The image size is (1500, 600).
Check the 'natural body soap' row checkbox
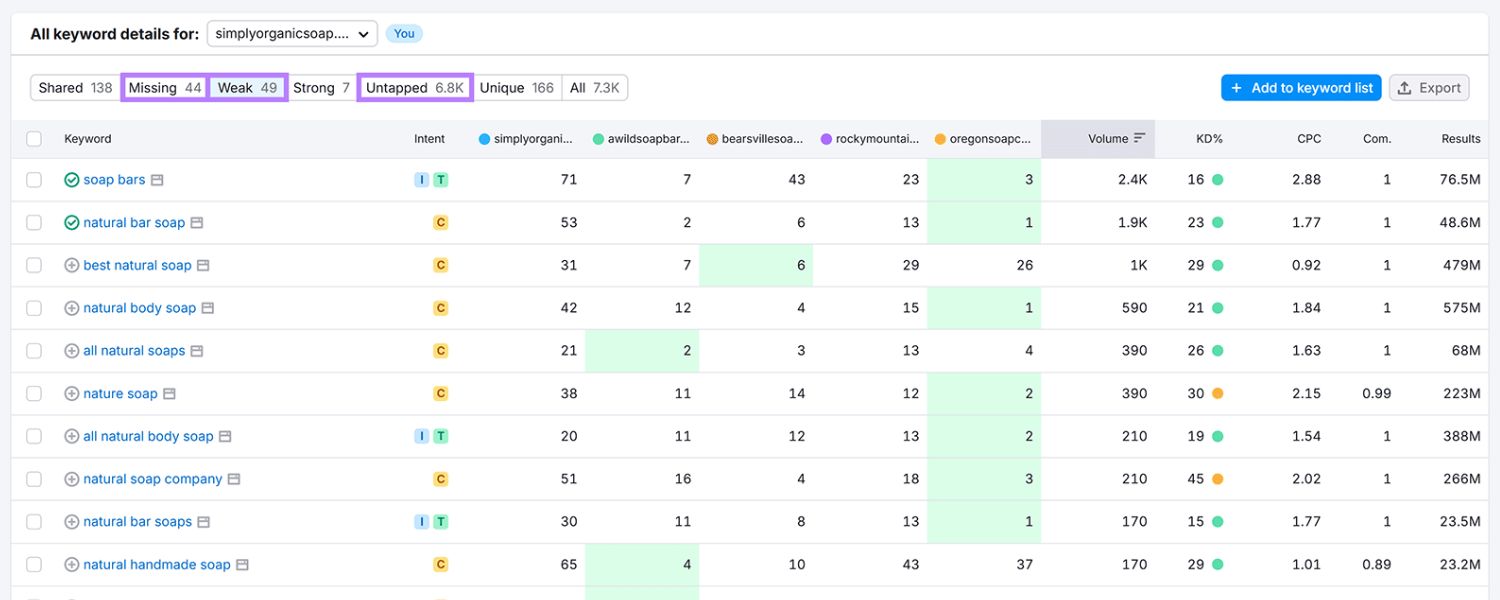(33, 307)
